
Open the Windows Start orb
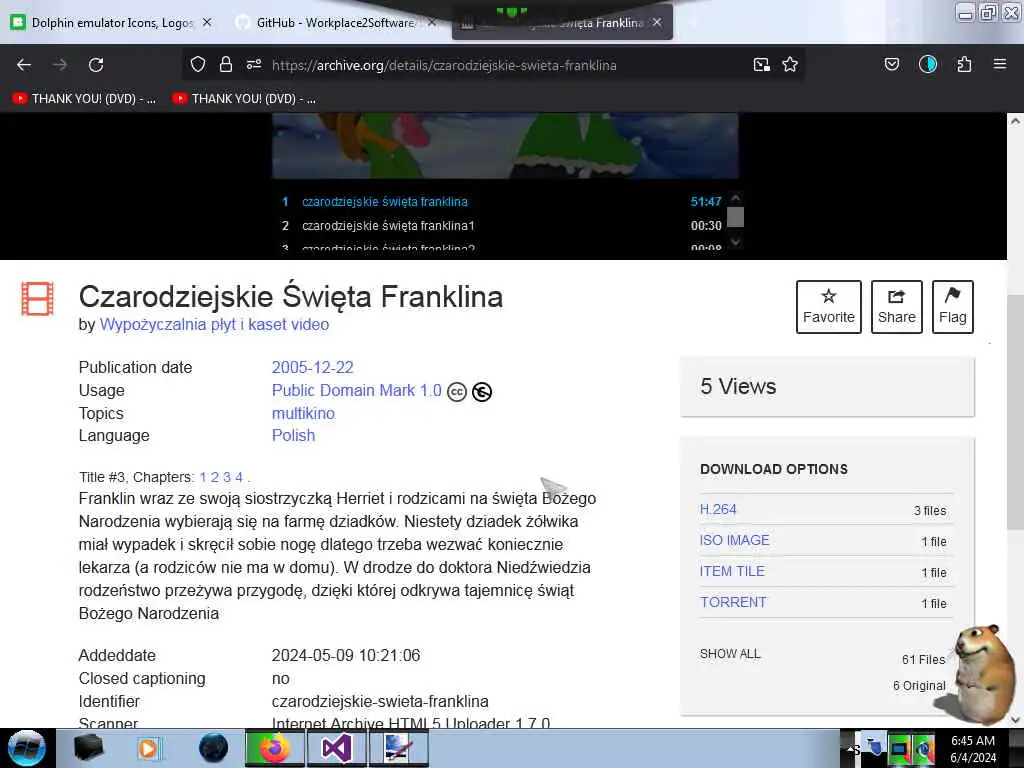tap(27, 748)
